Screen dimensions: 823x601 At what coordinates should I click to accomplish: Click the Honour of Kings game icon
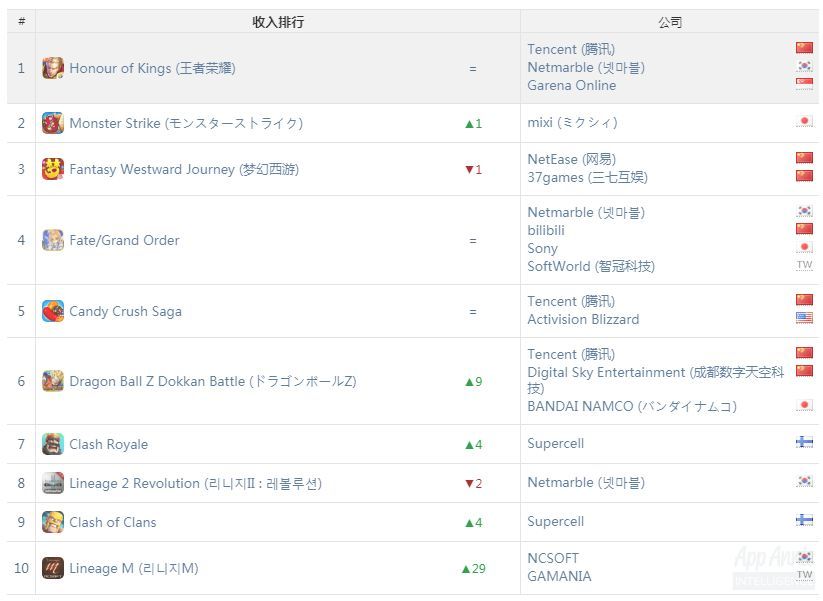point(53,68)
